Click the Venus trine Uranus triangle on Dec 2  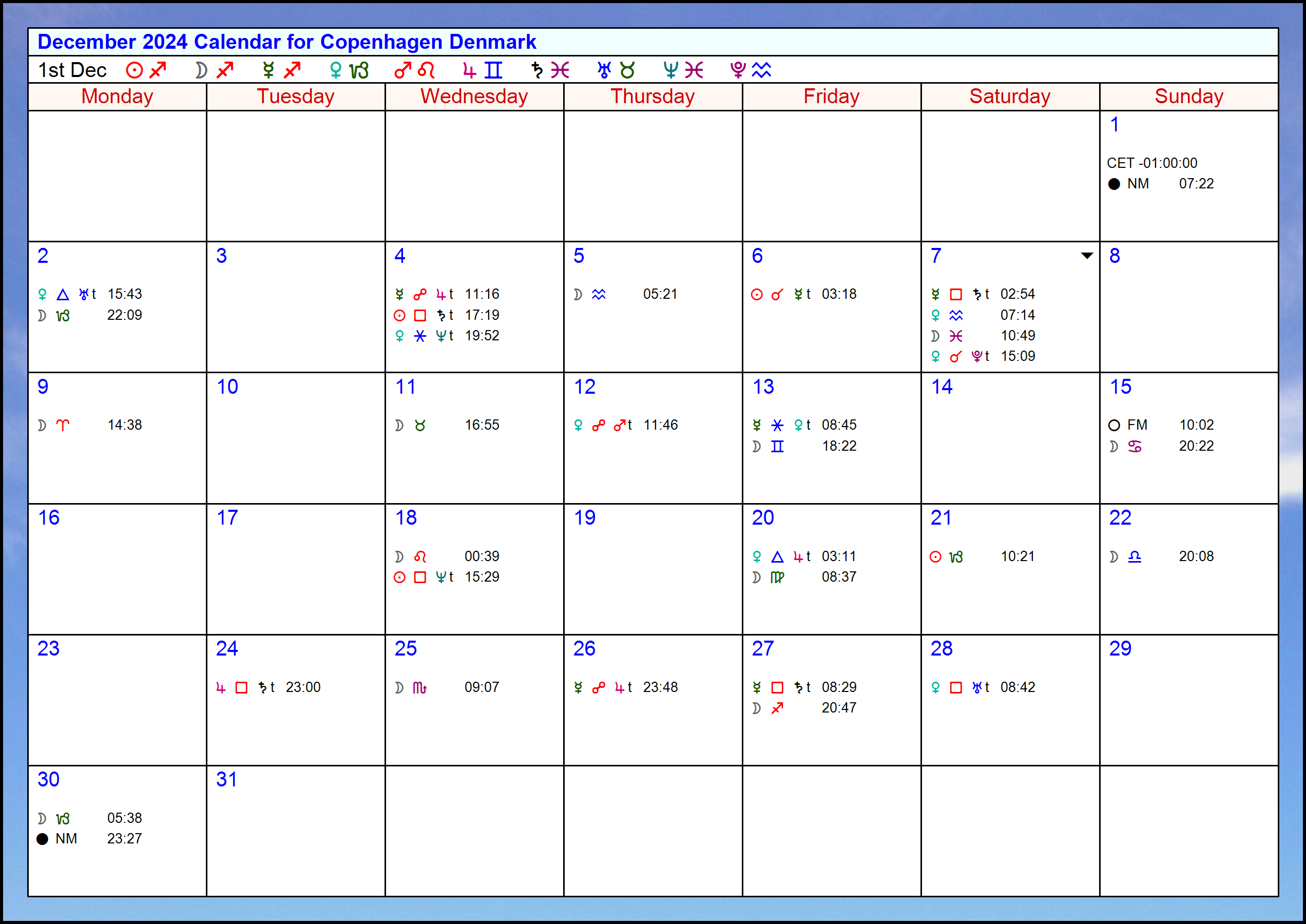[63, 295]
